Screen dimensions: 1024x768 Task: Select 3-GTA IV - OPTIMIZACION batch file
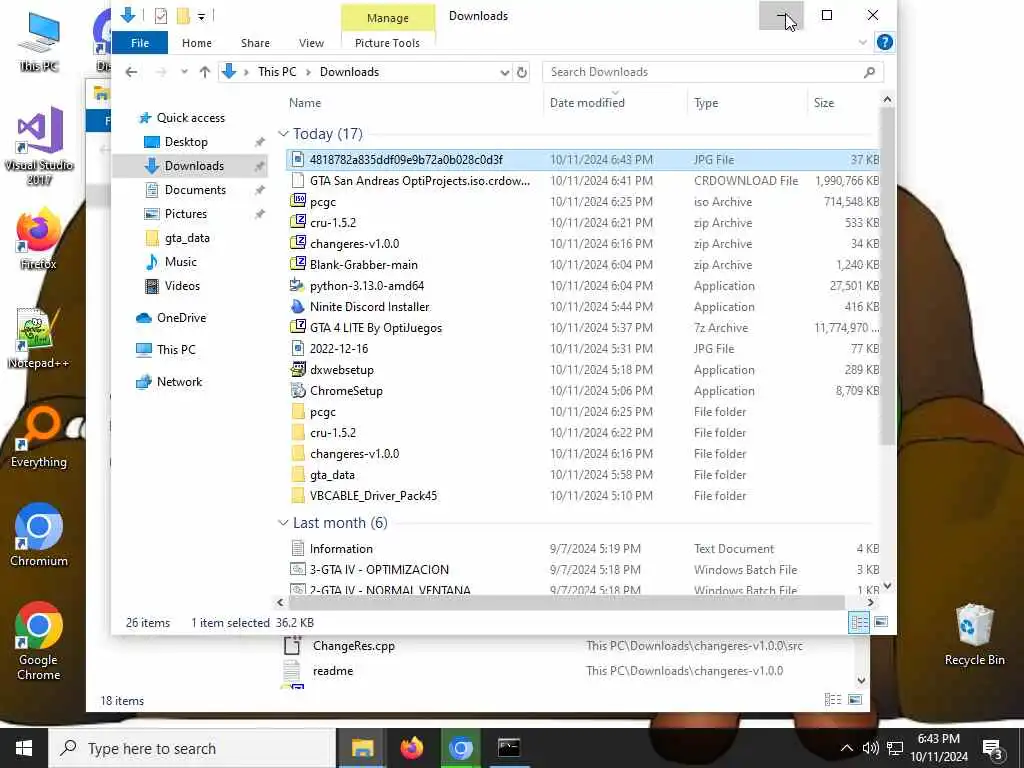click(379, 570)
